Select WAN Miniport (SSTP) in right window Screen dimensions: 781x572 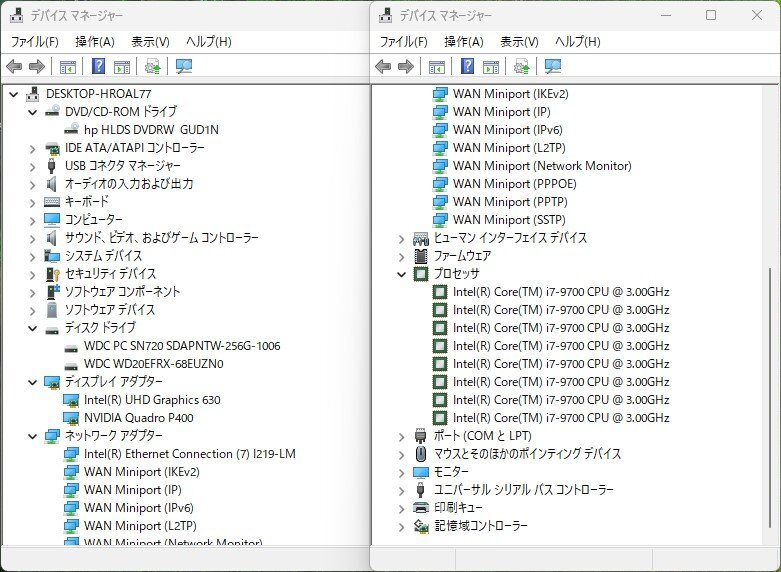coord(509,220)
